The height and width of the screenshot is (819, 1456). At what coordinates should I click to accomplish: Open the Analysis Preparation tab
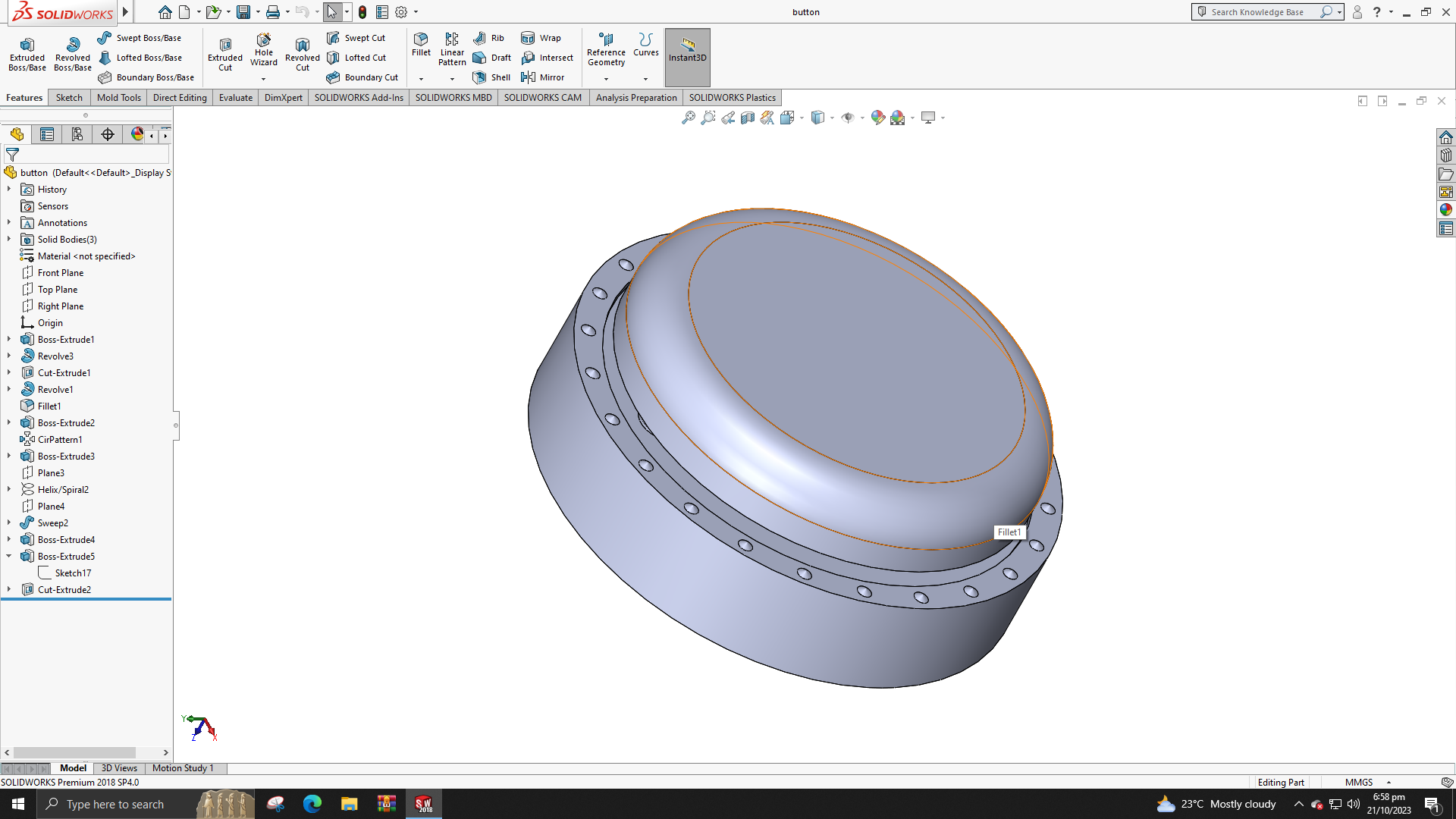[x=636, y=98]
